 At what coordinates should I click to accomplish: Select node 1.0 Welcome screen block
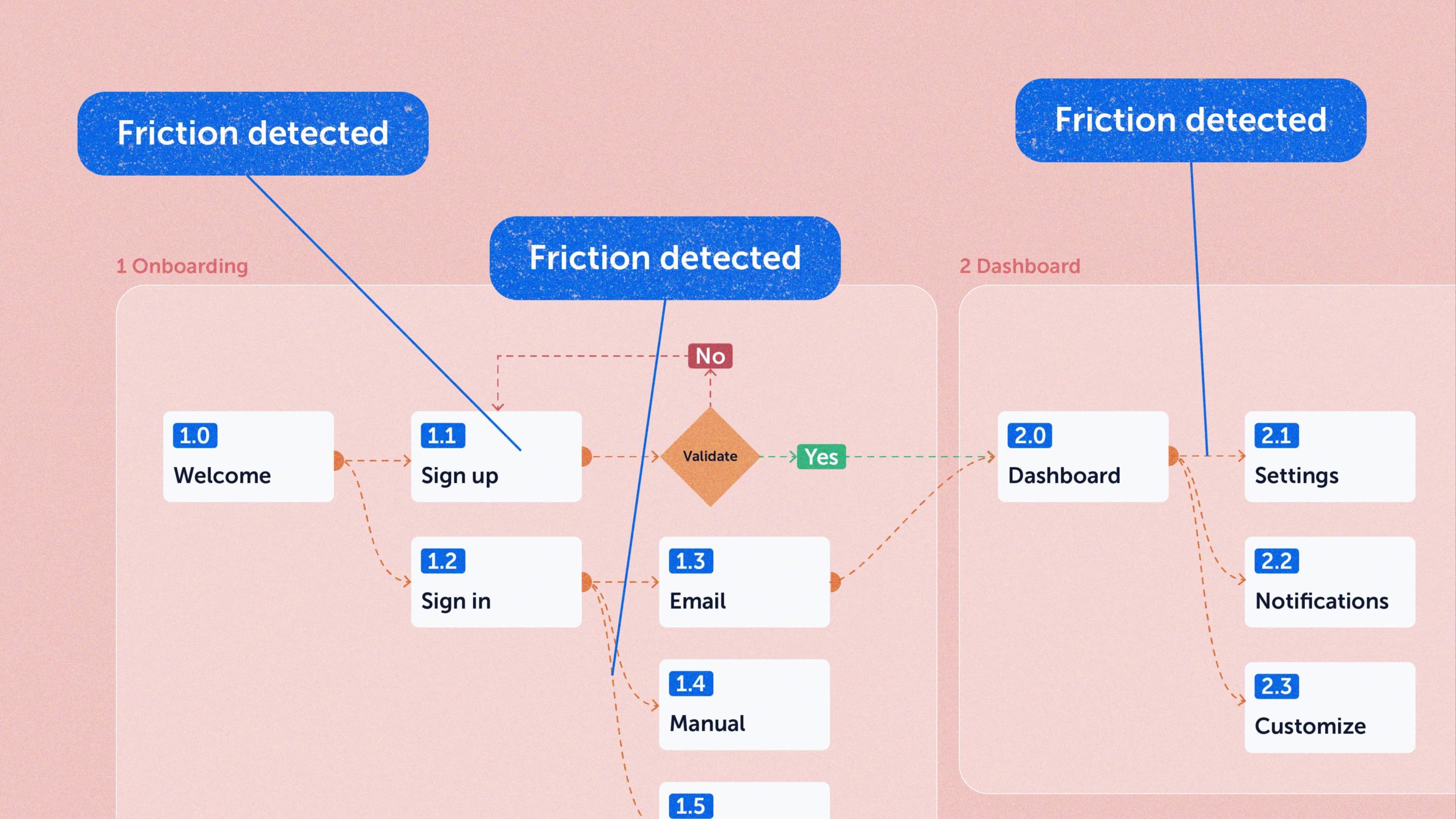click(x=247, y=459)
